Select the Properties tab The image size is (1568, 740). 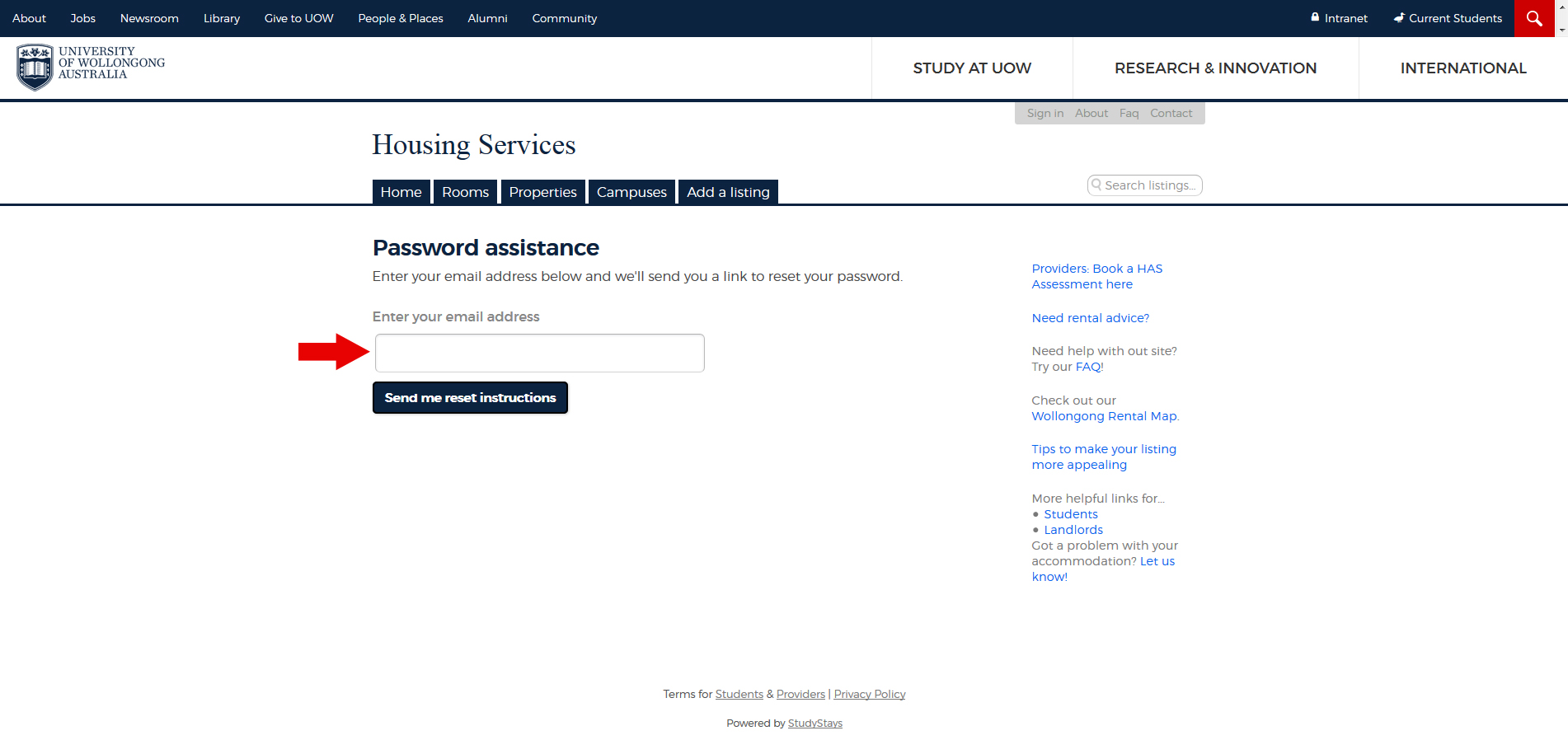pos(542,192)
